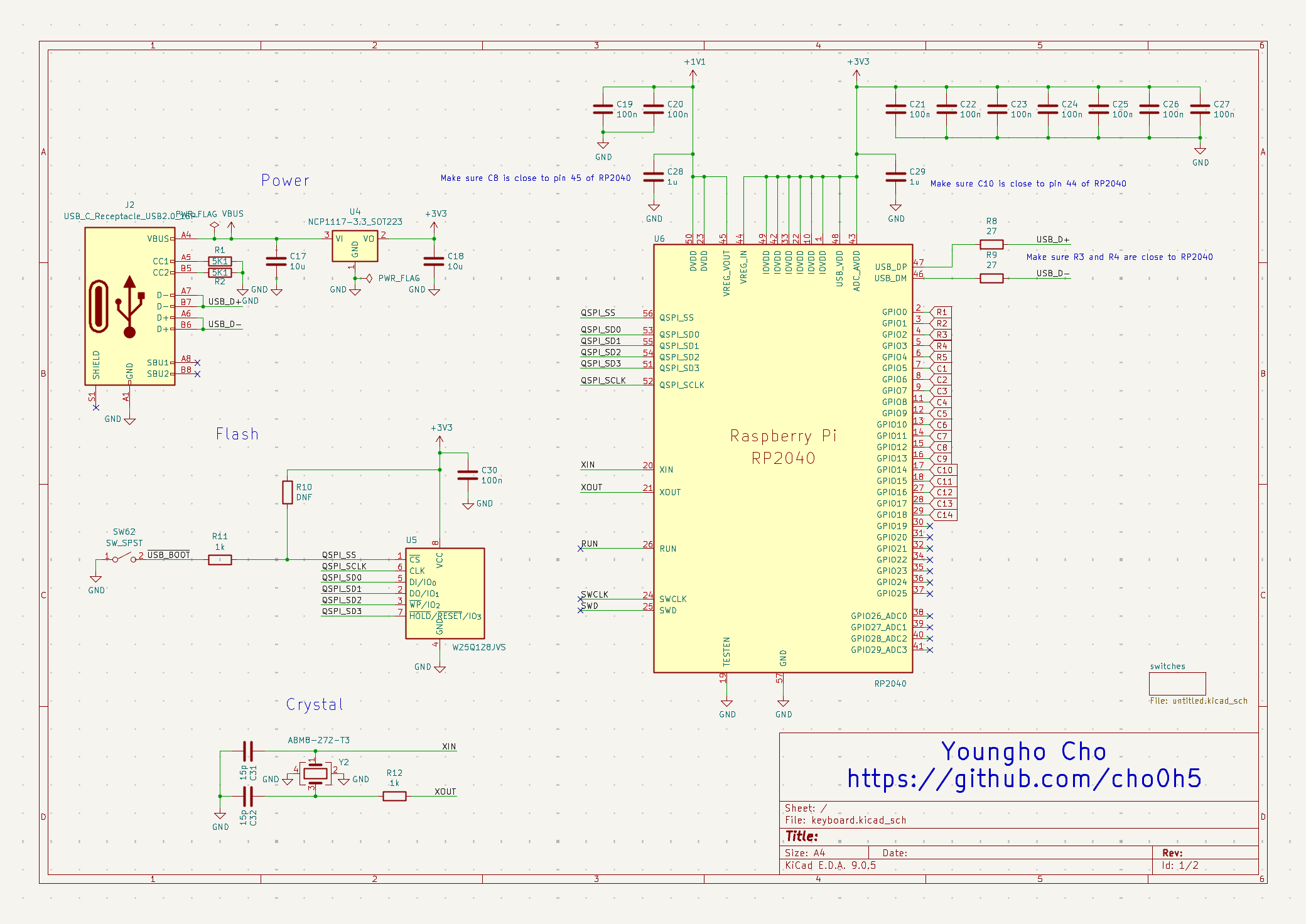Select resistor R11 1k symbol
Viewport: 1306px width, 924px height.
220,559
